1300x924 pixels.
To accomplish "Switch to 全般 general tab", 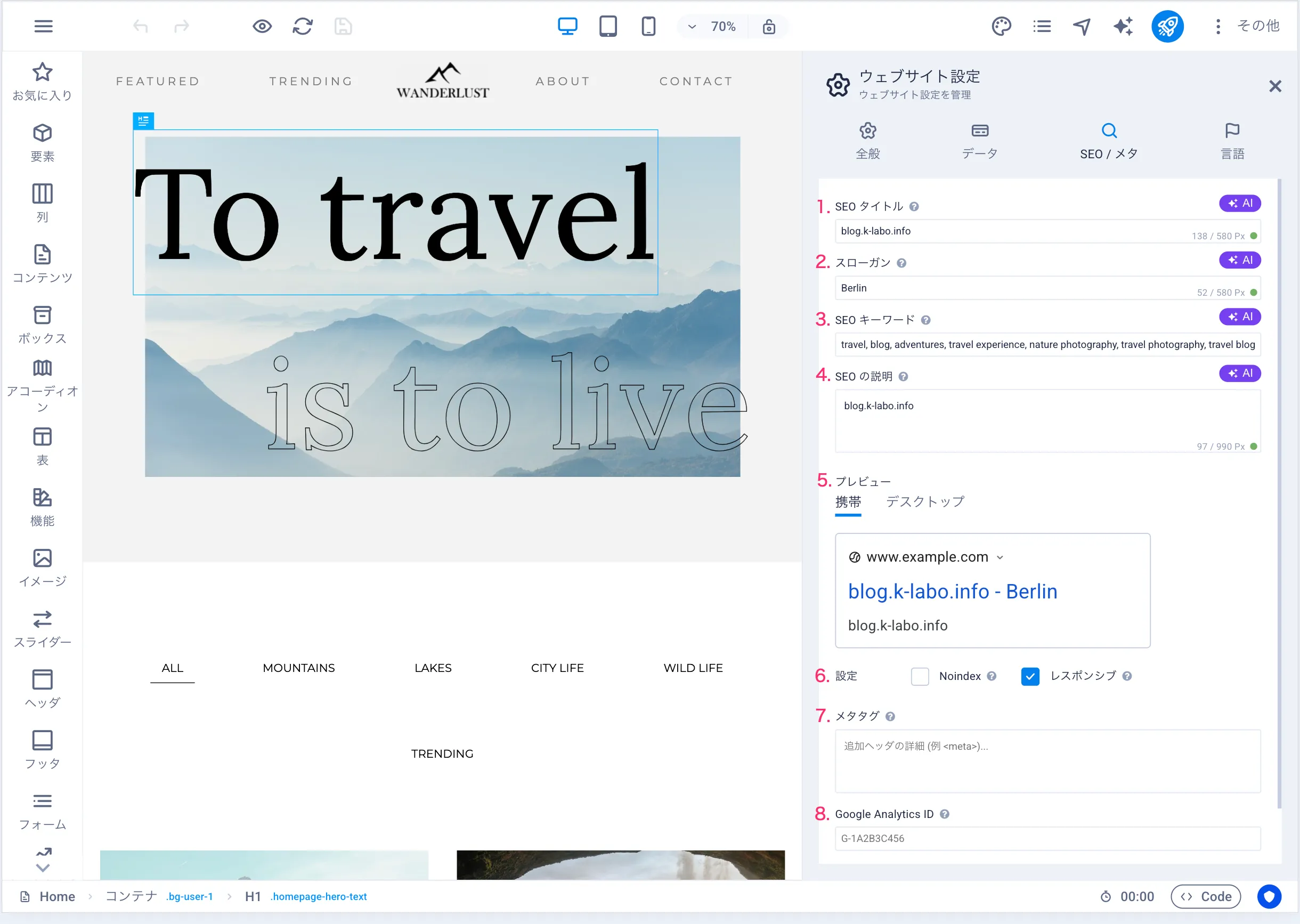I will click(867, 141).
